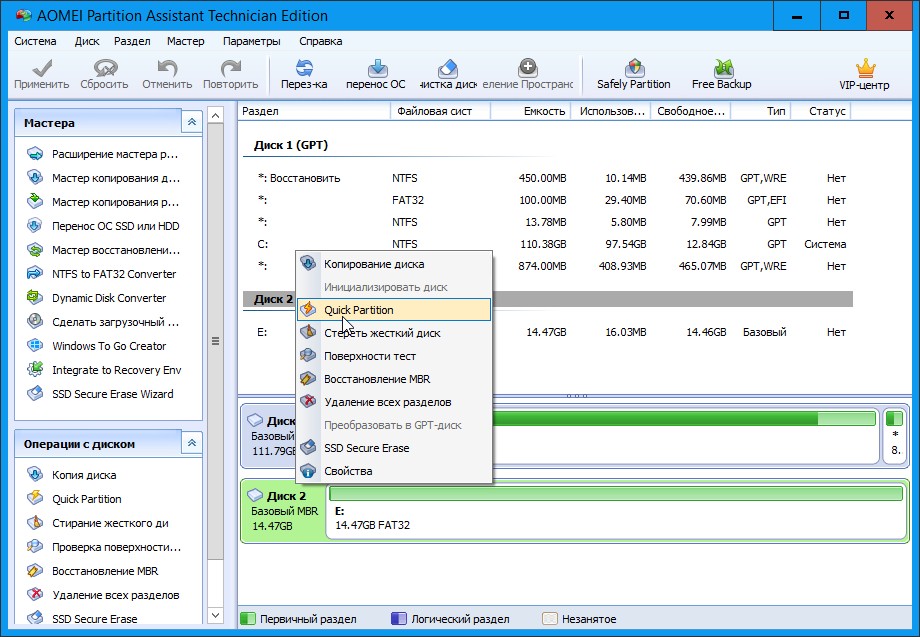Choose SSD Secure Erase in context menu

tap(394, 448)
